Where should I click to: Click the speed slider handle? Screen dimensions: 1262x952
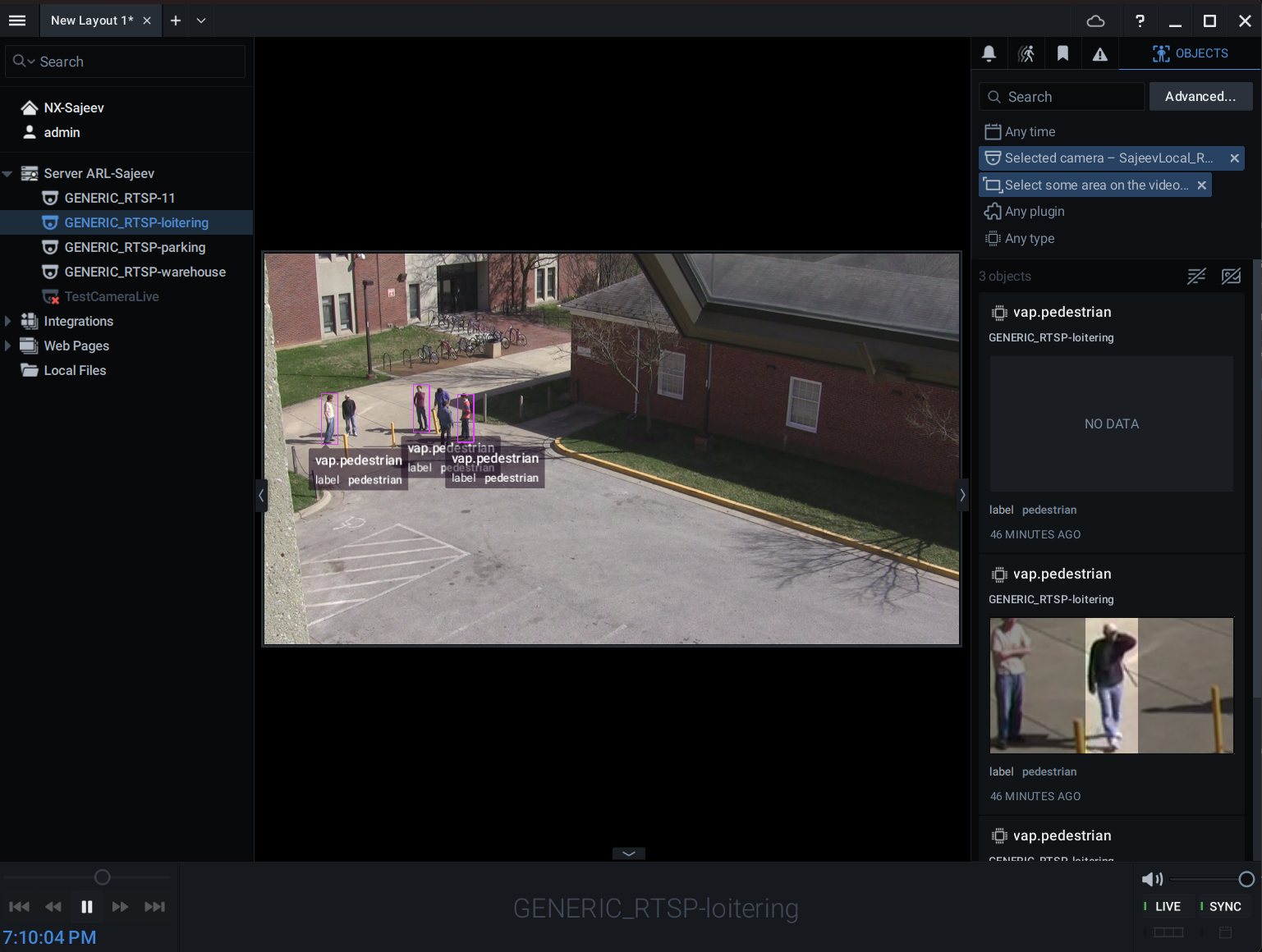(102, 877)
